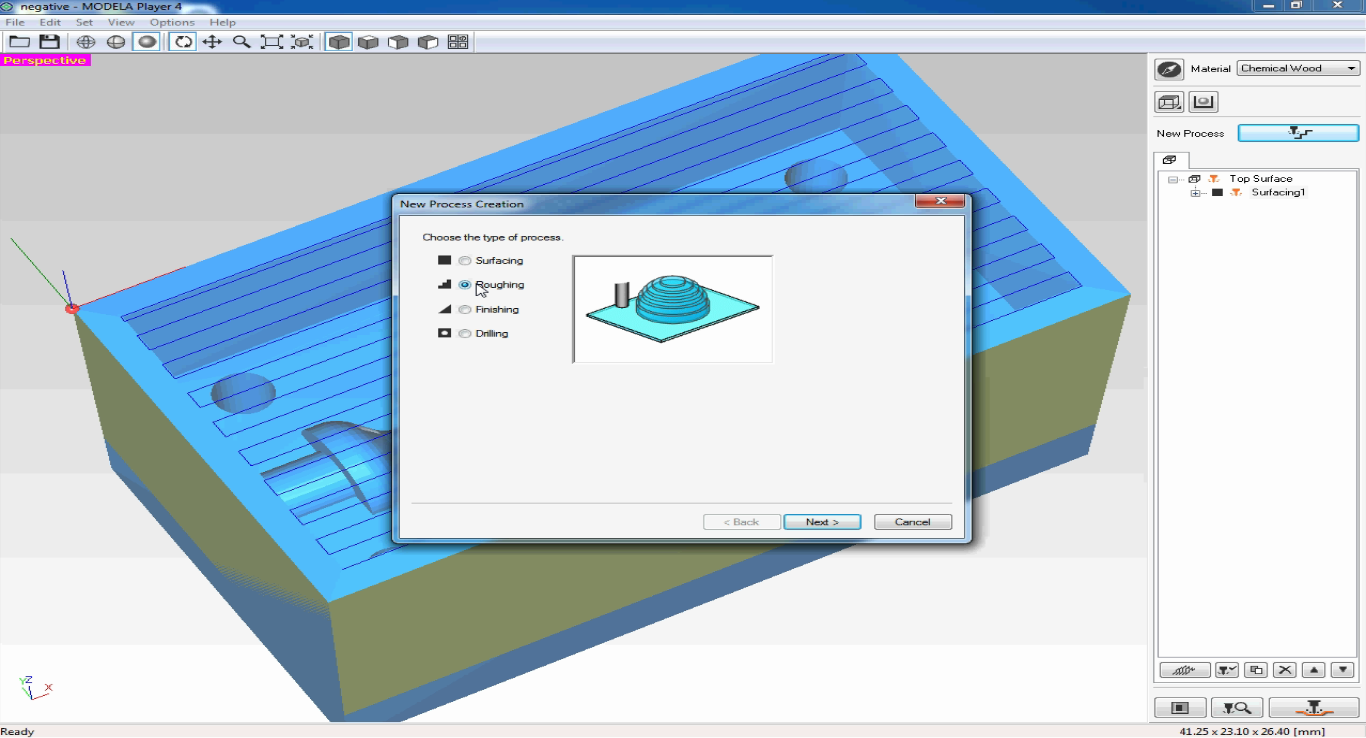Select the Zoom magnifier tool
The image size is (1366, 738).
pos(242,42)
